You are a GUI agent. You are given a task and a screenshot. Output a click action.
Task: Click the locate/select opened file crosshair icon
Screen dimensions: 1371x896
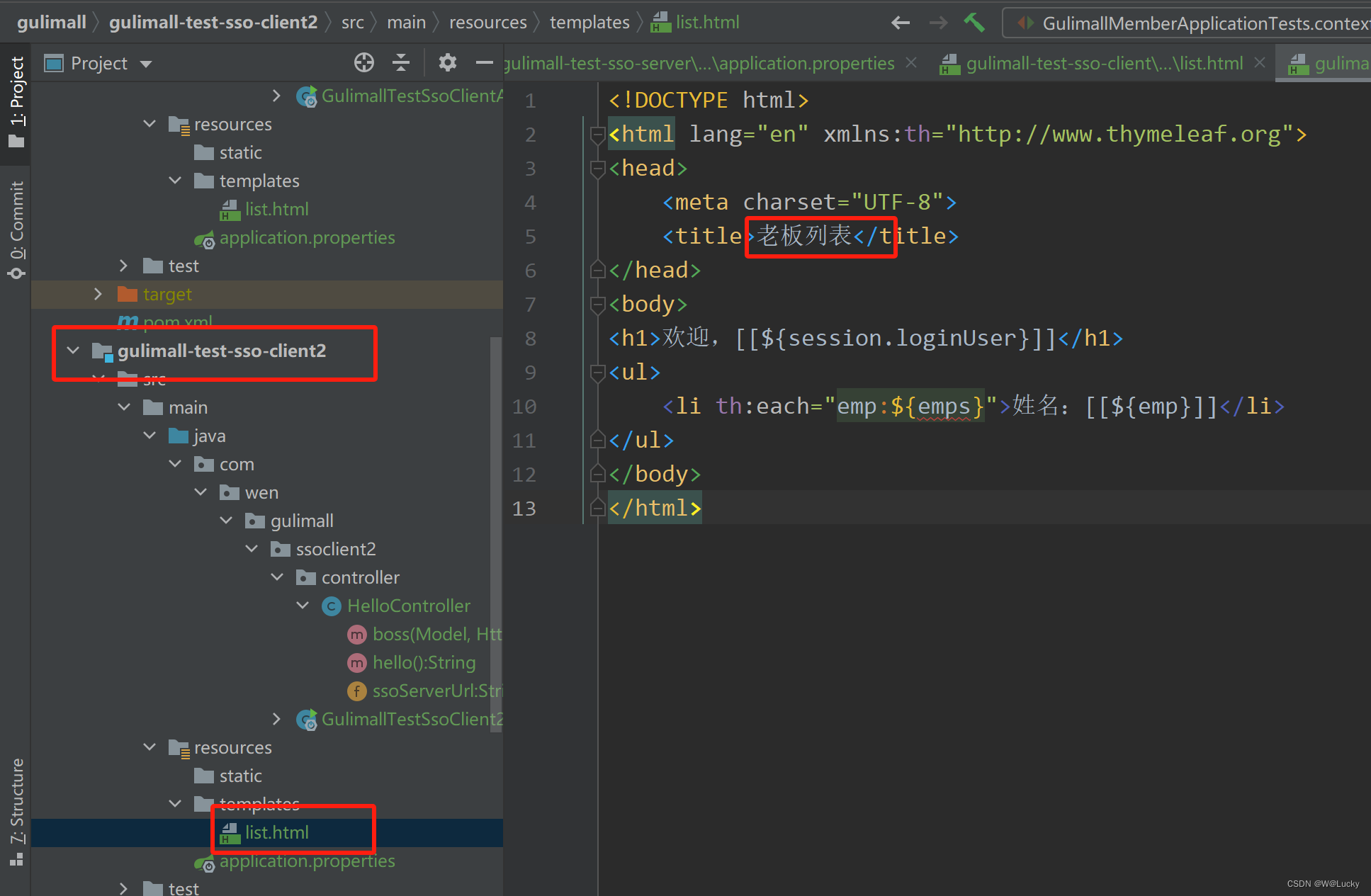click(x=363, y=63)
